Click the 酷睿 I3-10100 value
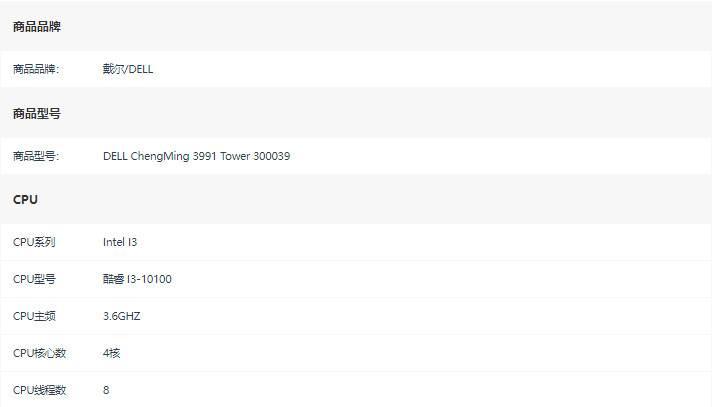This screenshot has height=407, width=723. coord(137,279)
